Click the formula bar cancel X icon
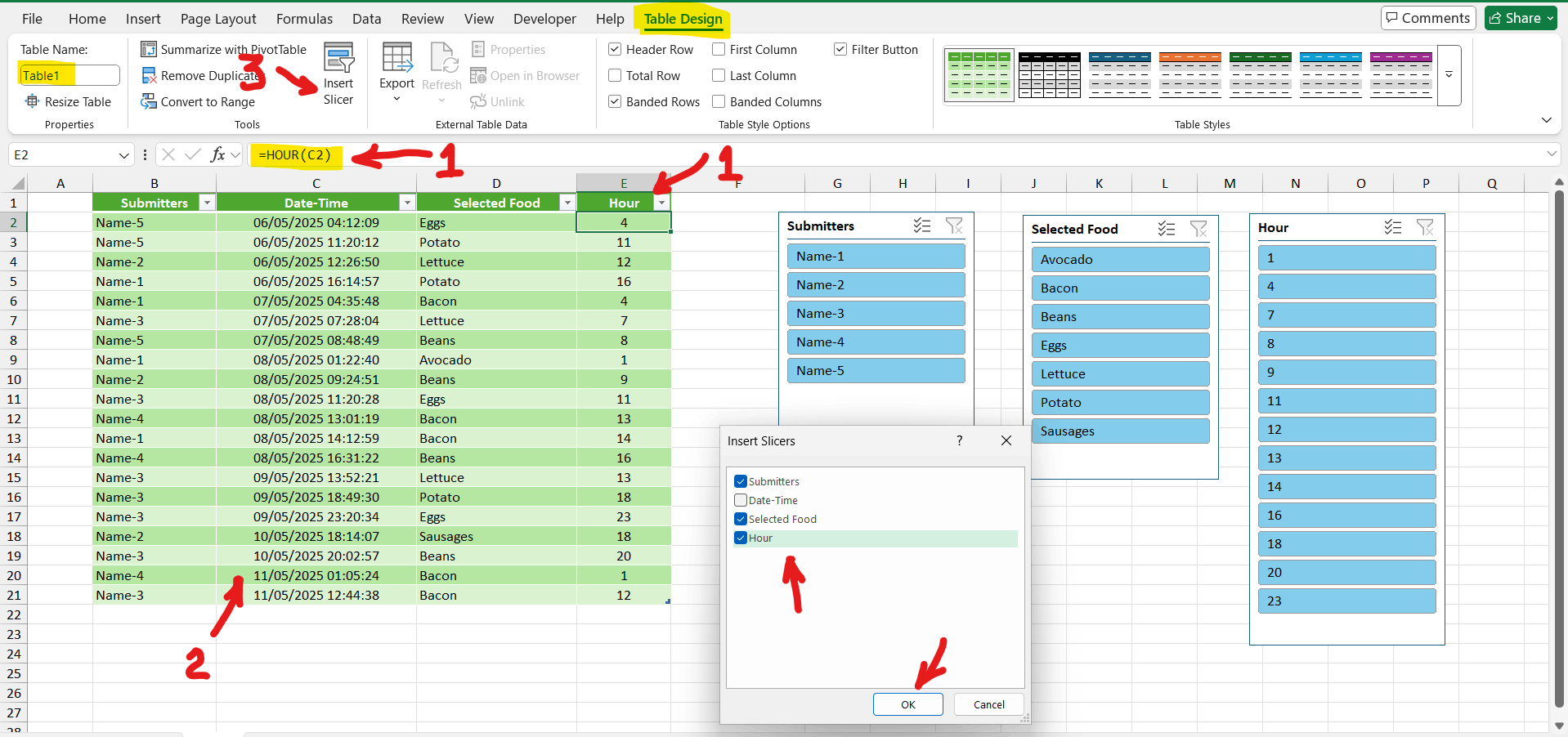The height and width of the screenshot is (737, 1568). tap(168, 154)
